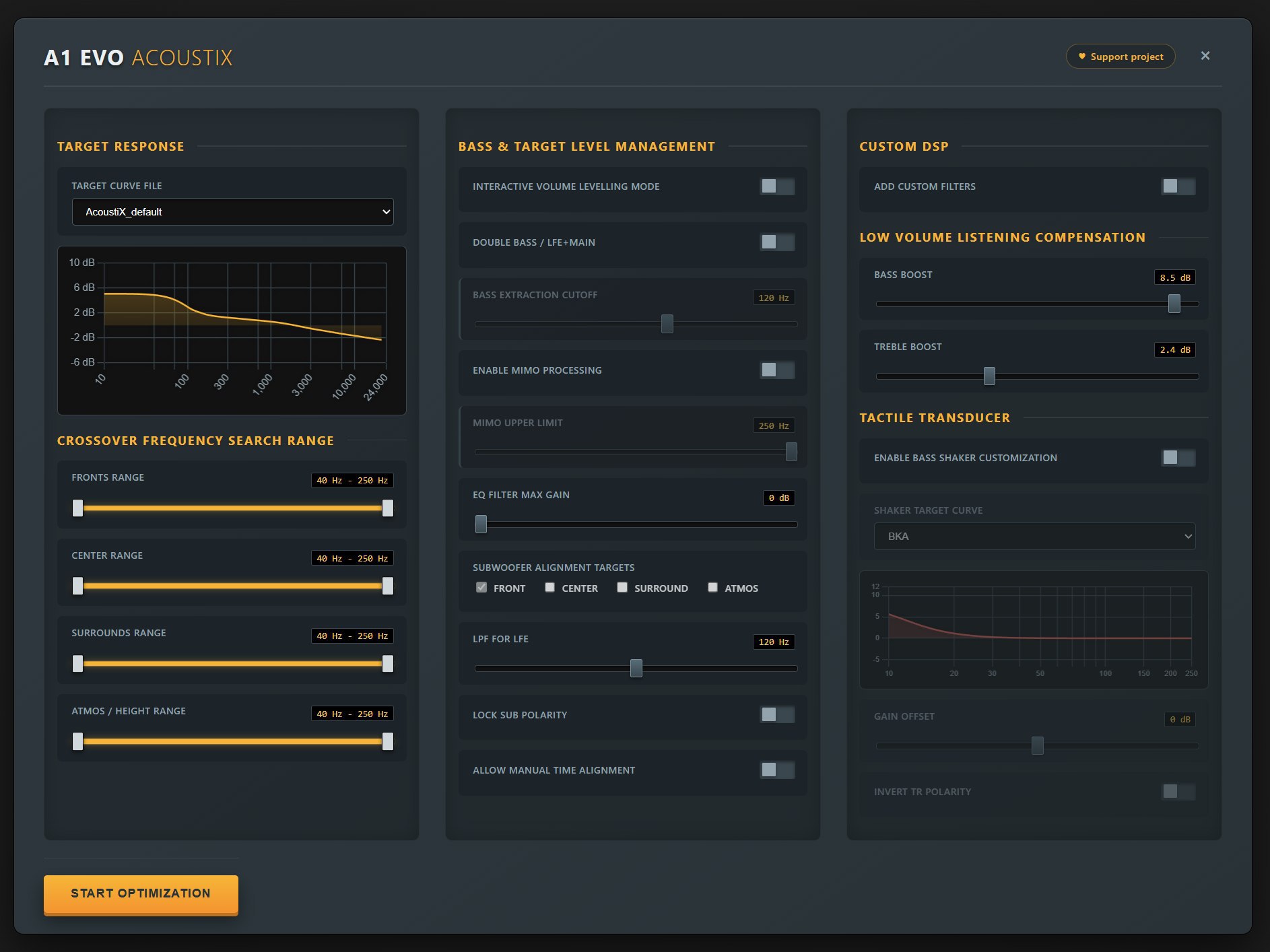Enable Interactive Volume Levelling Mode
The height and width of the screenshot is (952, 1270).
pyautogui.click(x=776, y=186)
